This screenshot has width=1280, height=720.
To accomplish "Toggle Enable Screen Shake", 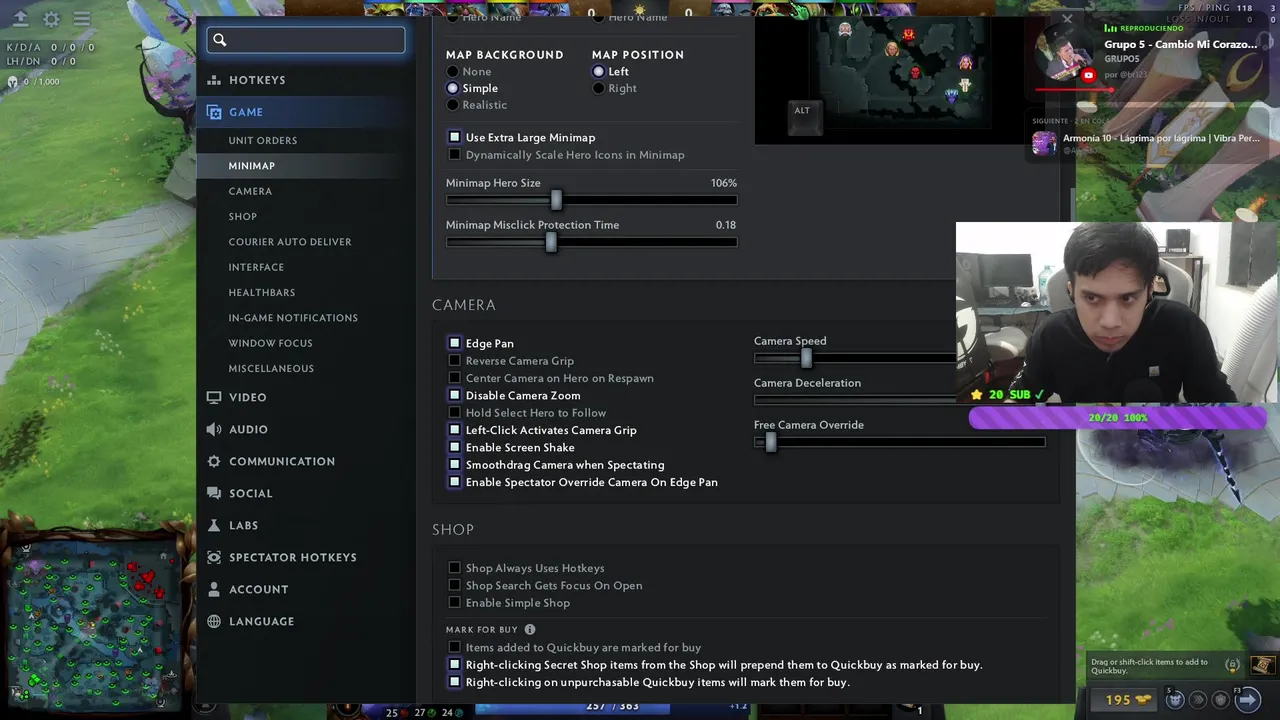I will point(455,447).
